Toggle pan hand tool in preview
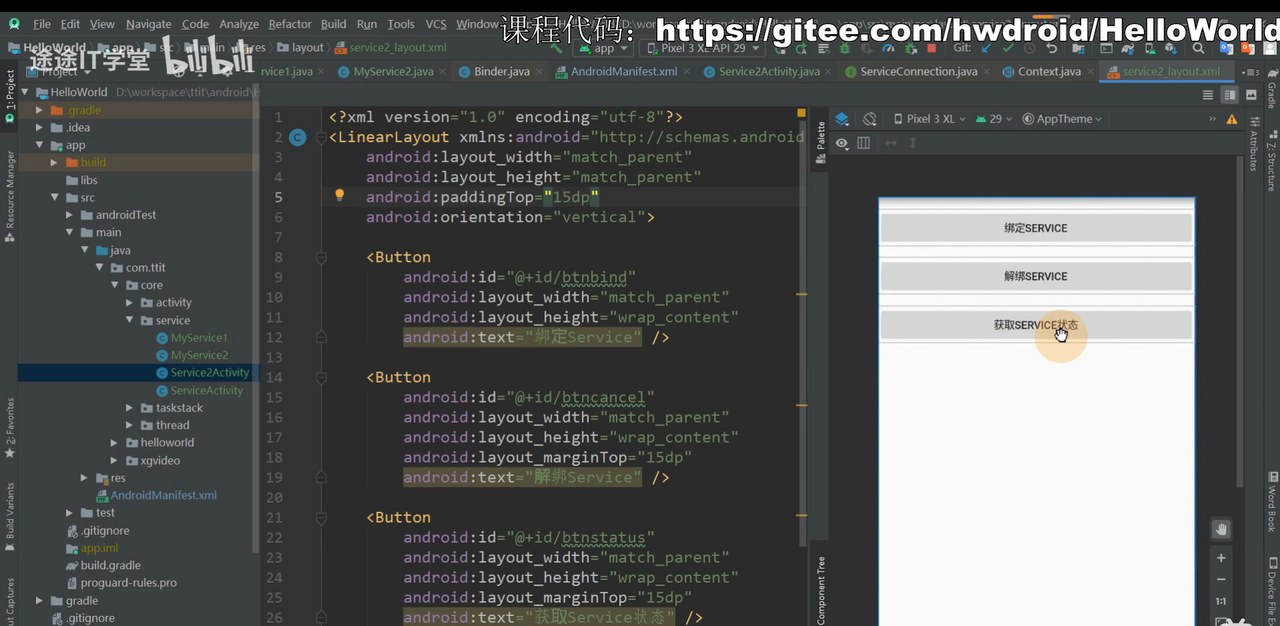The image size is (1280, 626). (x=1220, y=529)
